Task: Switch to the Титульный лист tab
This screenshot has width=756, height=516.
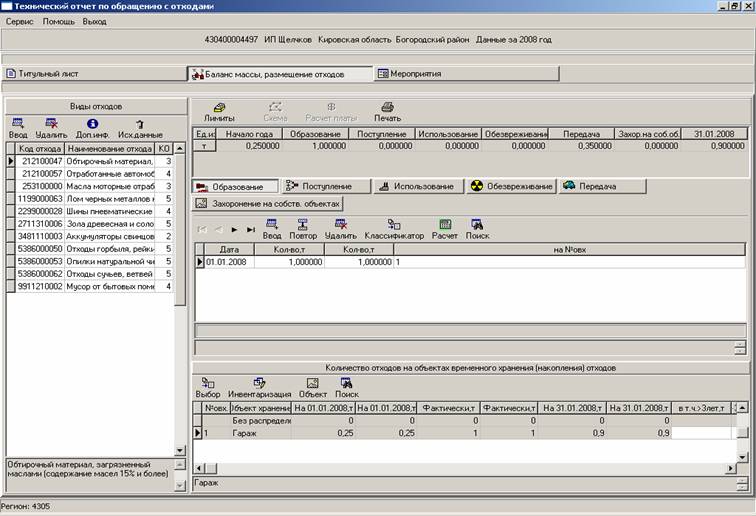Action: click(50, 74)
